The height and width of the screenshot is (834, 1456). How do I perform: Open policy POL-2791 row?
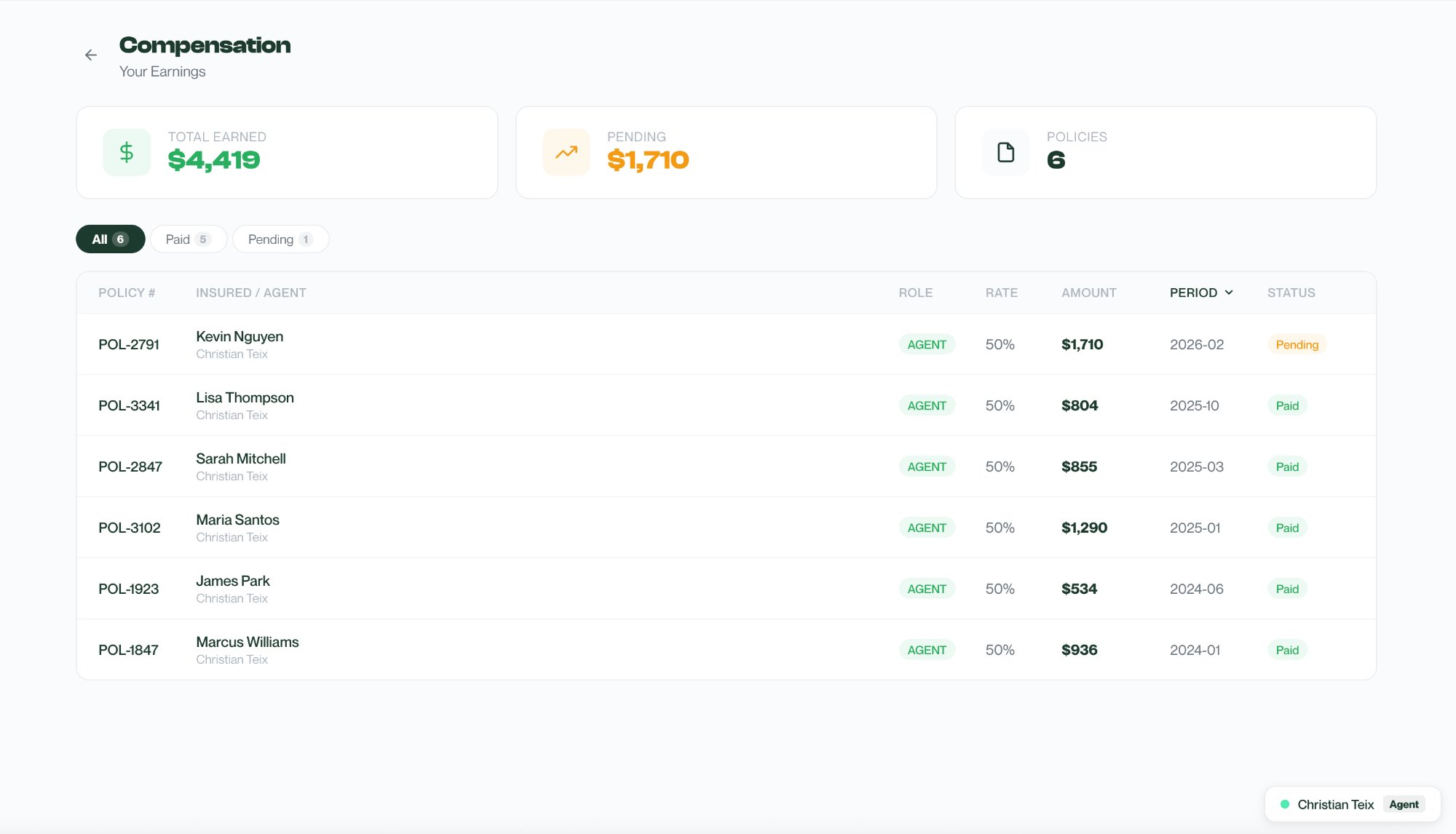click(x=726, y=344)
